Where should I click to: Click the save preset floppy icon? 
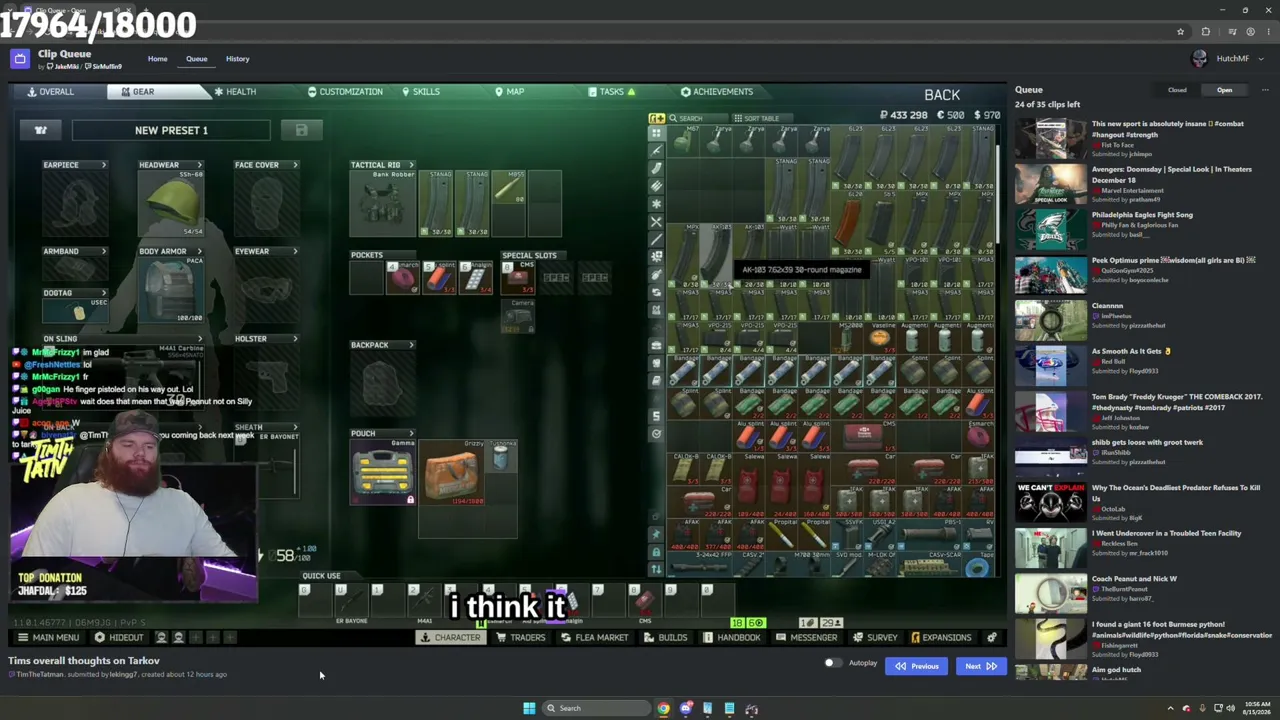tap(301, 130)
